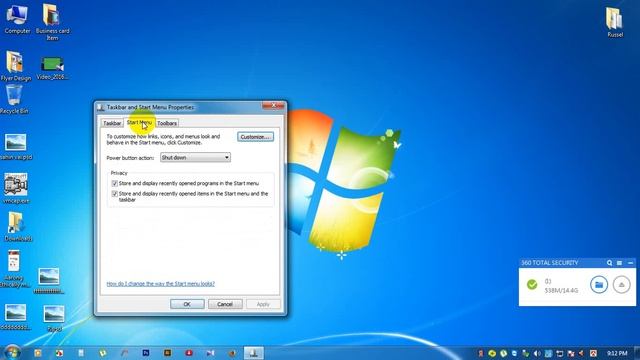The height and width of the screenshot is (360, 640).
Task: Select the Downloads shortcut on desktop
Action: (x=18, y=227)
